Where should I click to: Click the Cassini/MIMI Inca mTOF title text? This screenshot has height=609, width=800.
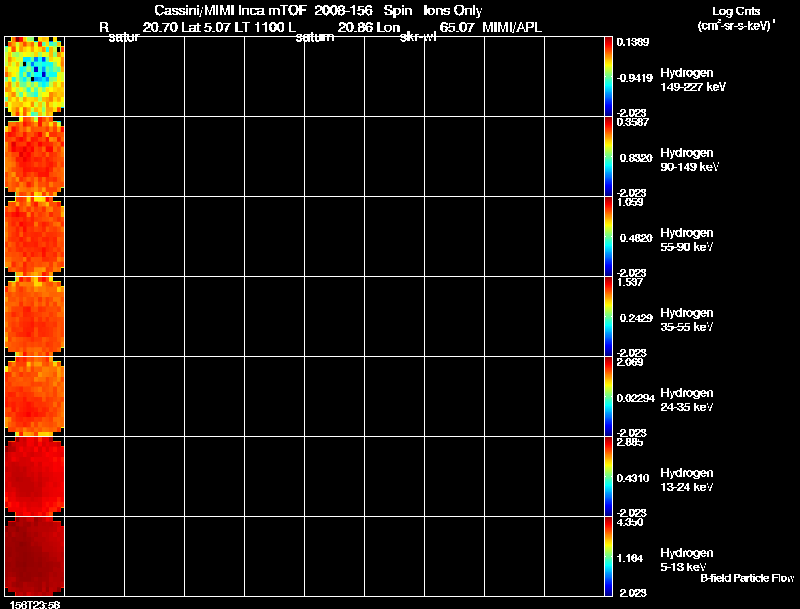tap(230, 10)
